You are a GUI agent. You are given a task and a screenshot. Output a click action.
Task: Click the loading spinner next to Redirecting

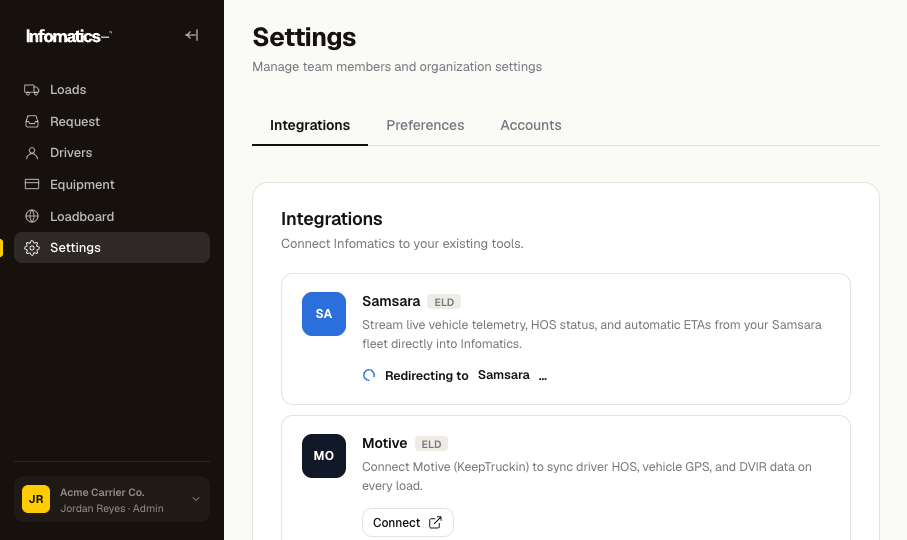click(369, 375)
